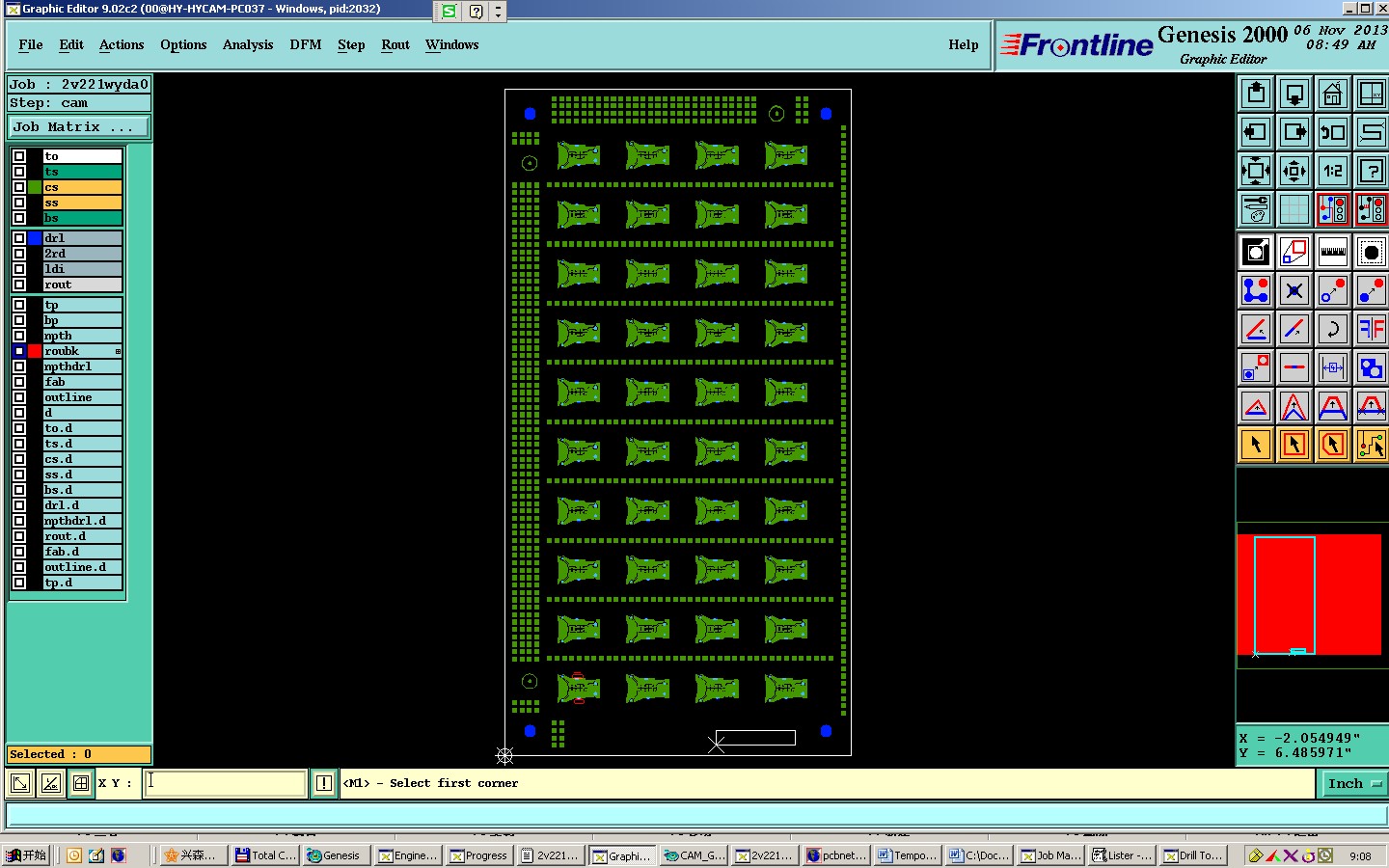The height and width of the screenshot is (868, 1389).
Task: Toggle checkbox for the 'to' layer
Action: (19, 156)
